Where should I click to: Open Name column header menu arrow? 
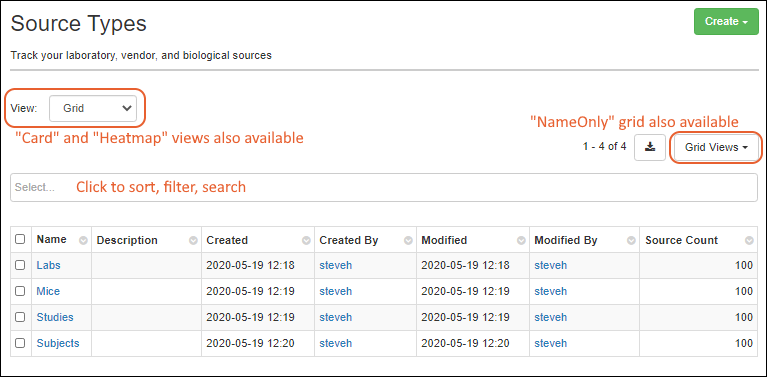coord(84,241)
